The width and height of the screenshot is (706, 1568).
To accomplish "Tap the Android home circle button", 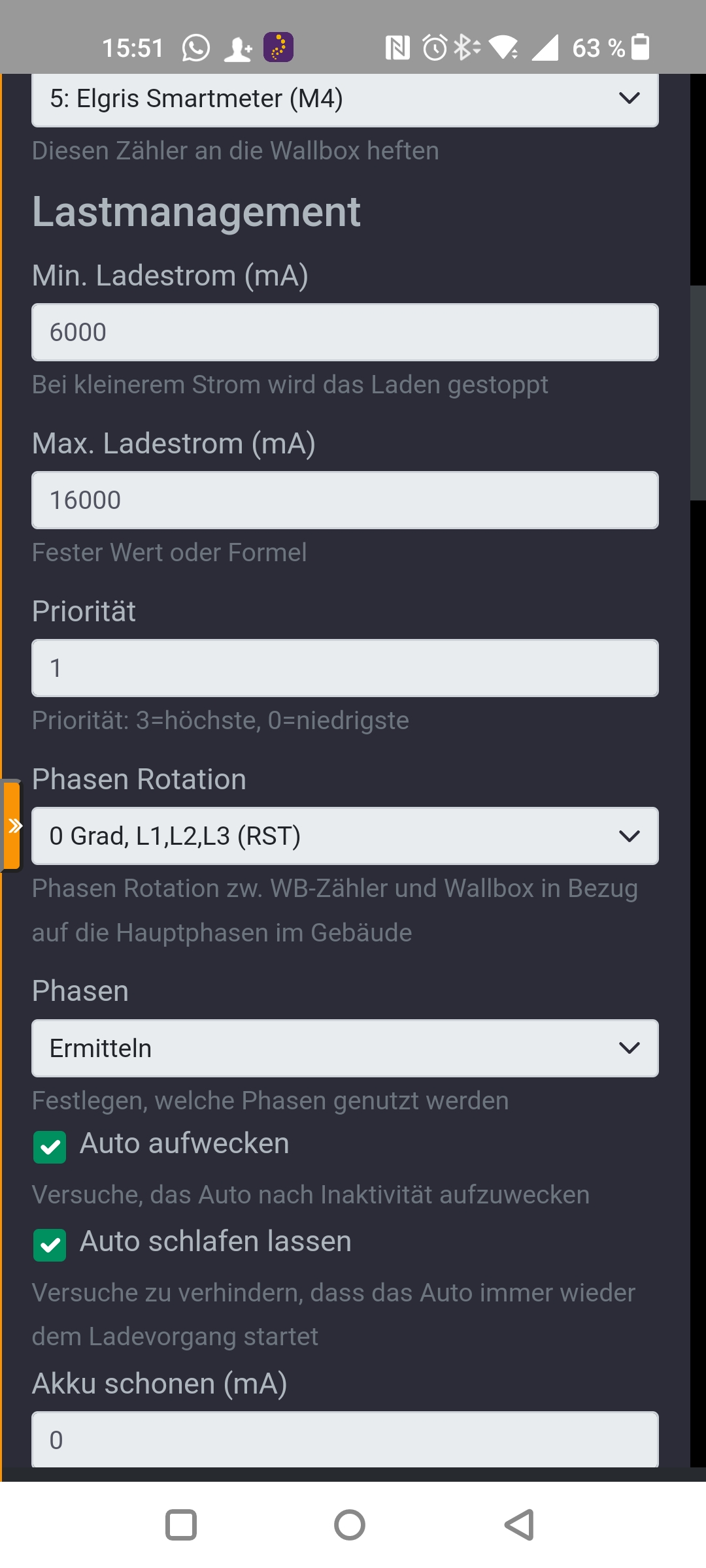I will pyautogui.click(x=350, y=1525).
